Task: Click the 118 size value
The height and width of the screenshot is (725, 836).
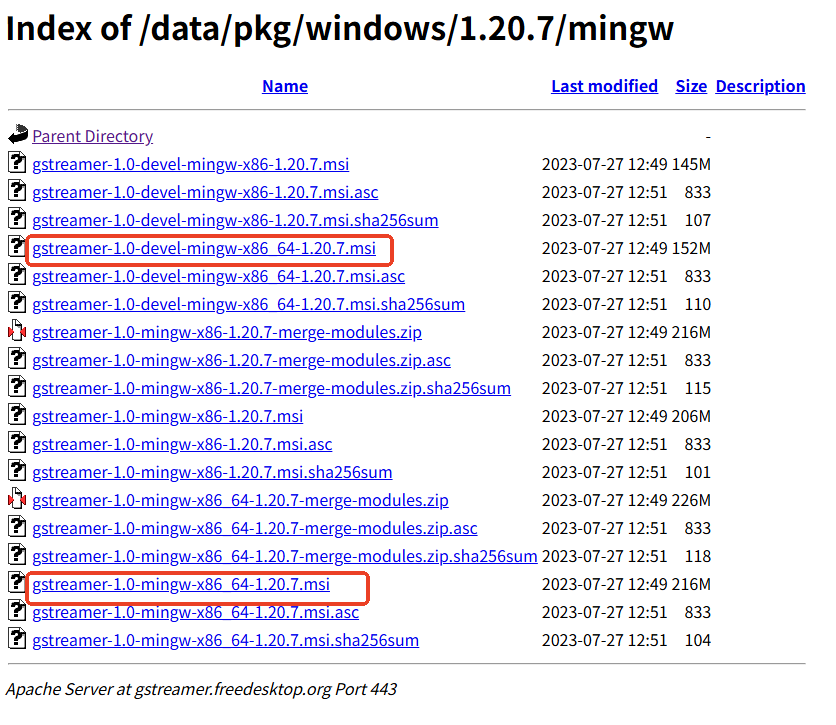Action: coord(697,556)
